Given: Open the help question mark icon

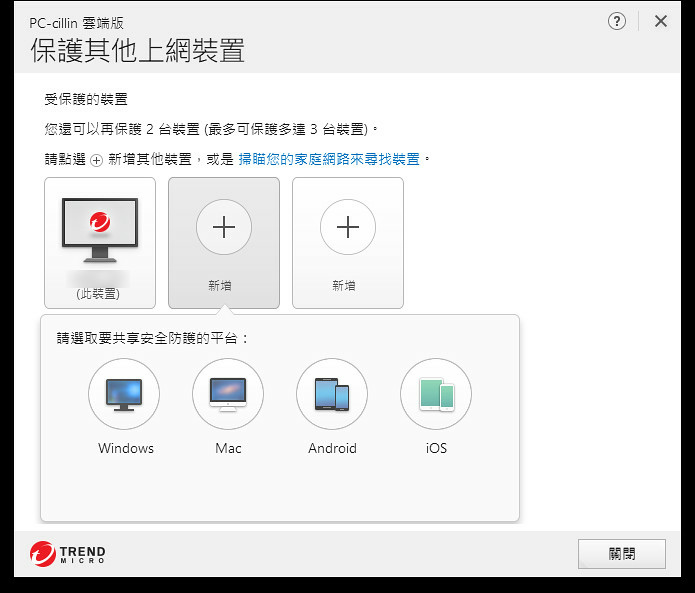Looking at the screenshot, I should [x=617, y=21].
